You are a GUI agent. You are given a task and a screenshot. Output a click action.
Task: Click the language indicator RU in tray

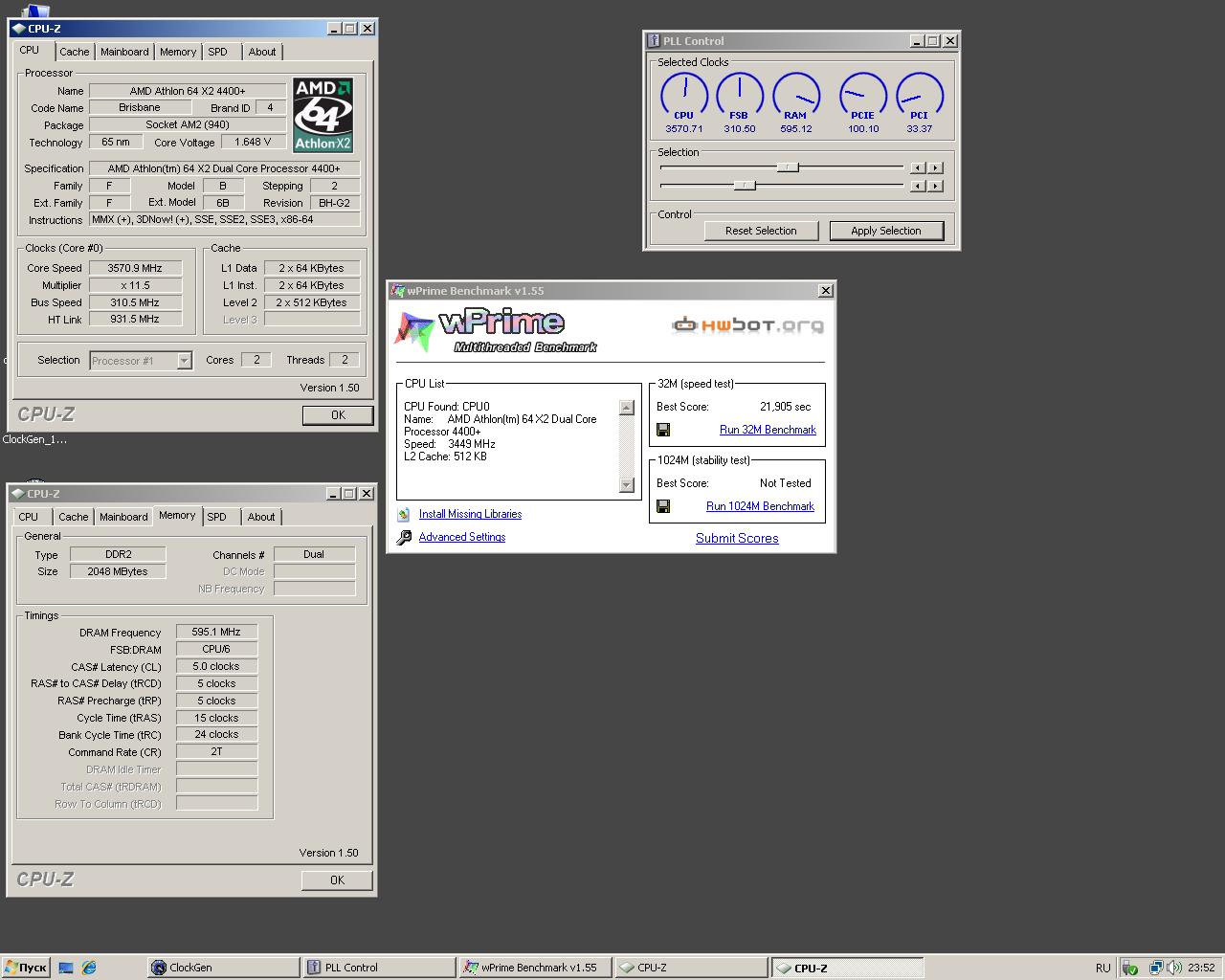(x=1102, y=968)
